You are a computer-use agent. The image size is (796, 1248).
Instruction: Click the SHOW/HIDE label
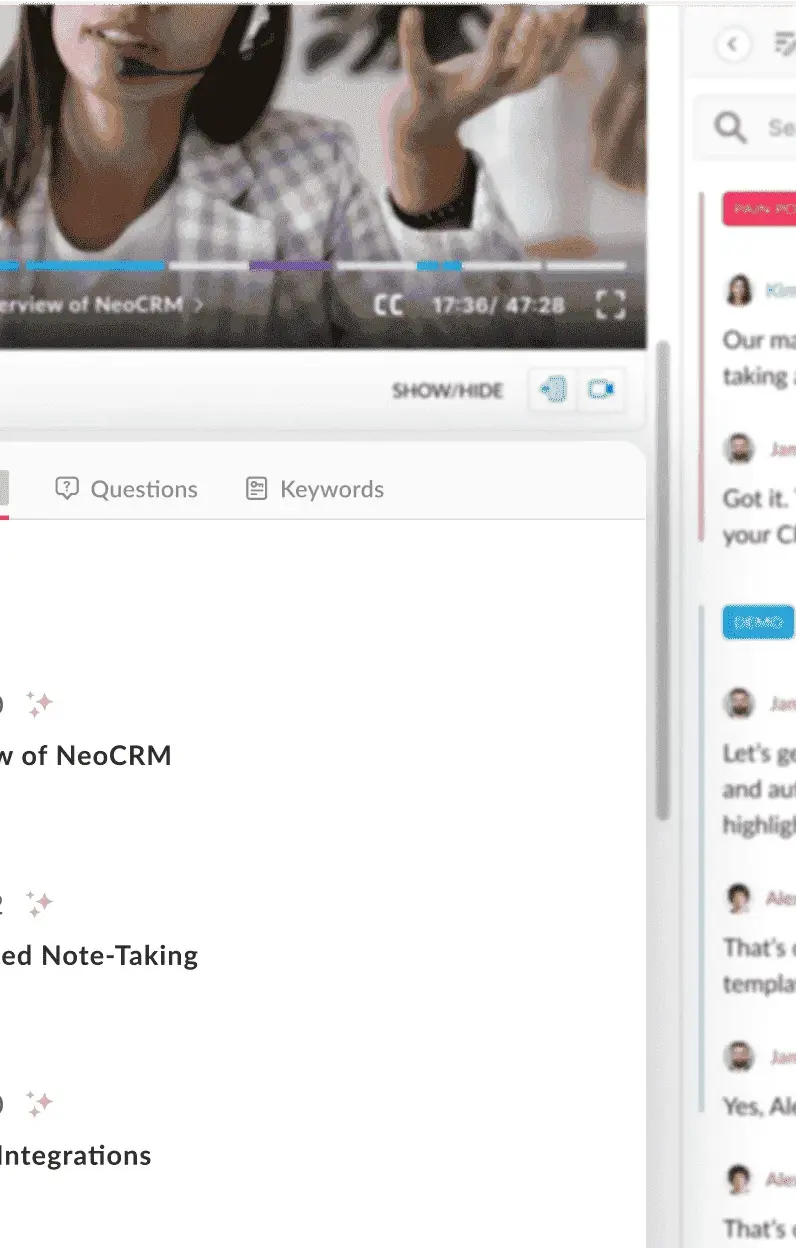point(447,390)
